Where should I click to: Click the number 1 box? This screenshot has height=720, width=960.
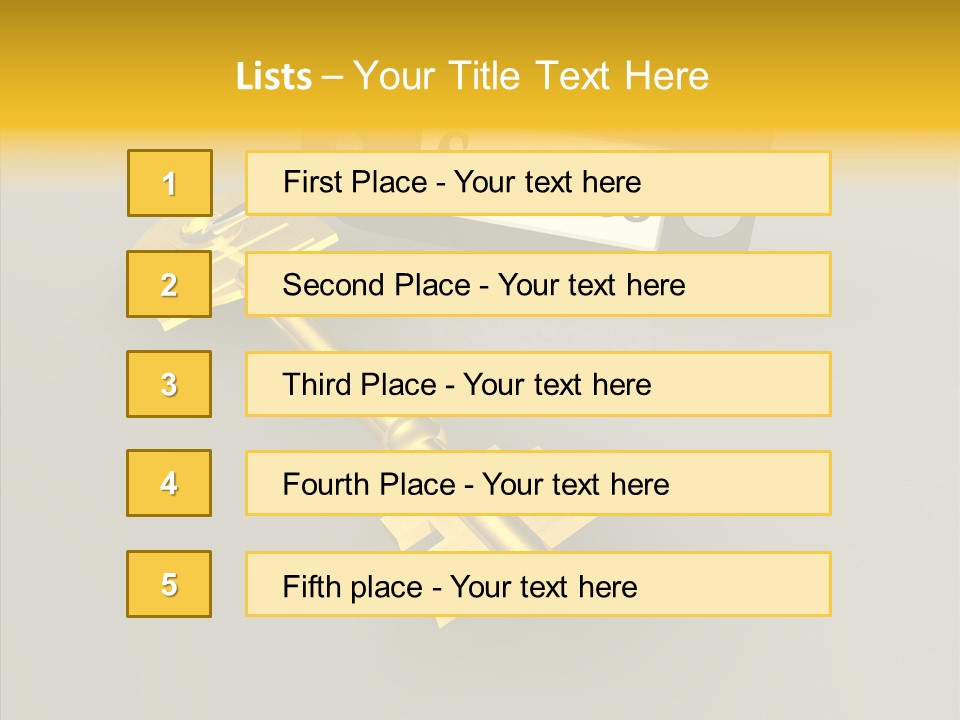click(x=170, y=183)
